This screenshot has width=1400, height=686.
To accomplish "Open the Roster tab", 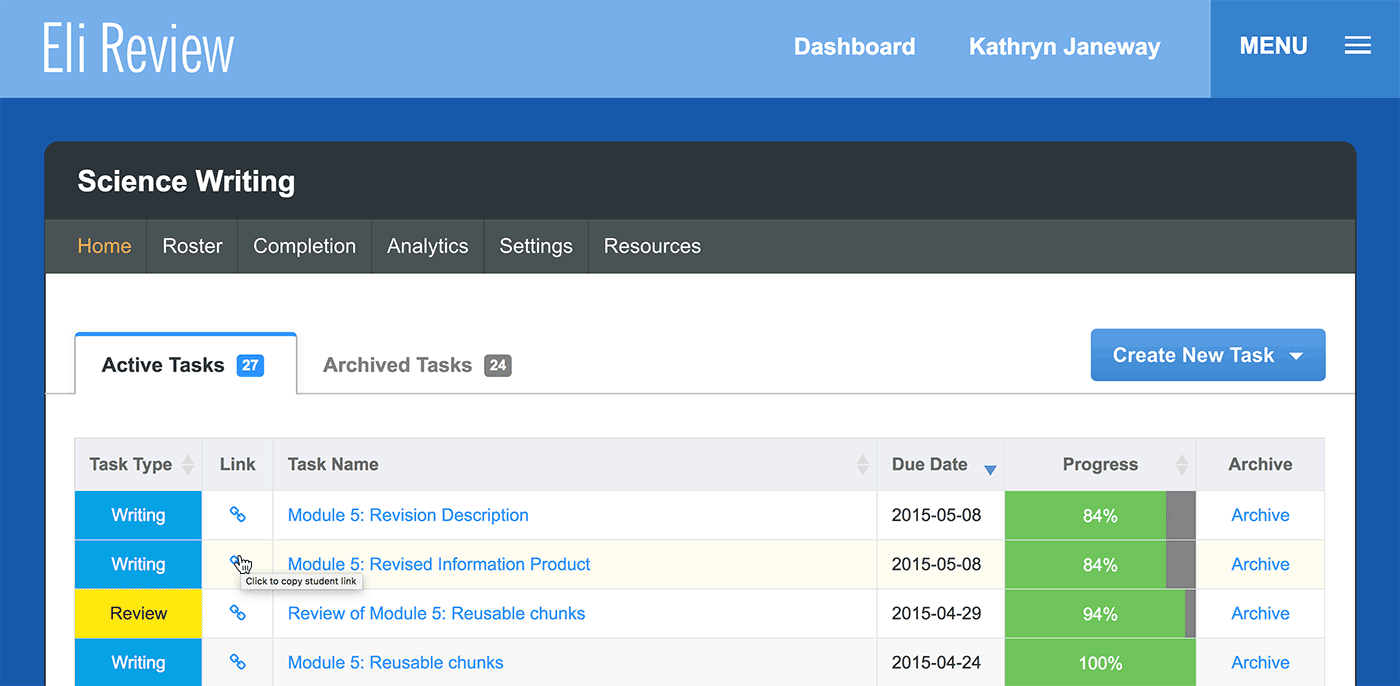I will [192, 246].
